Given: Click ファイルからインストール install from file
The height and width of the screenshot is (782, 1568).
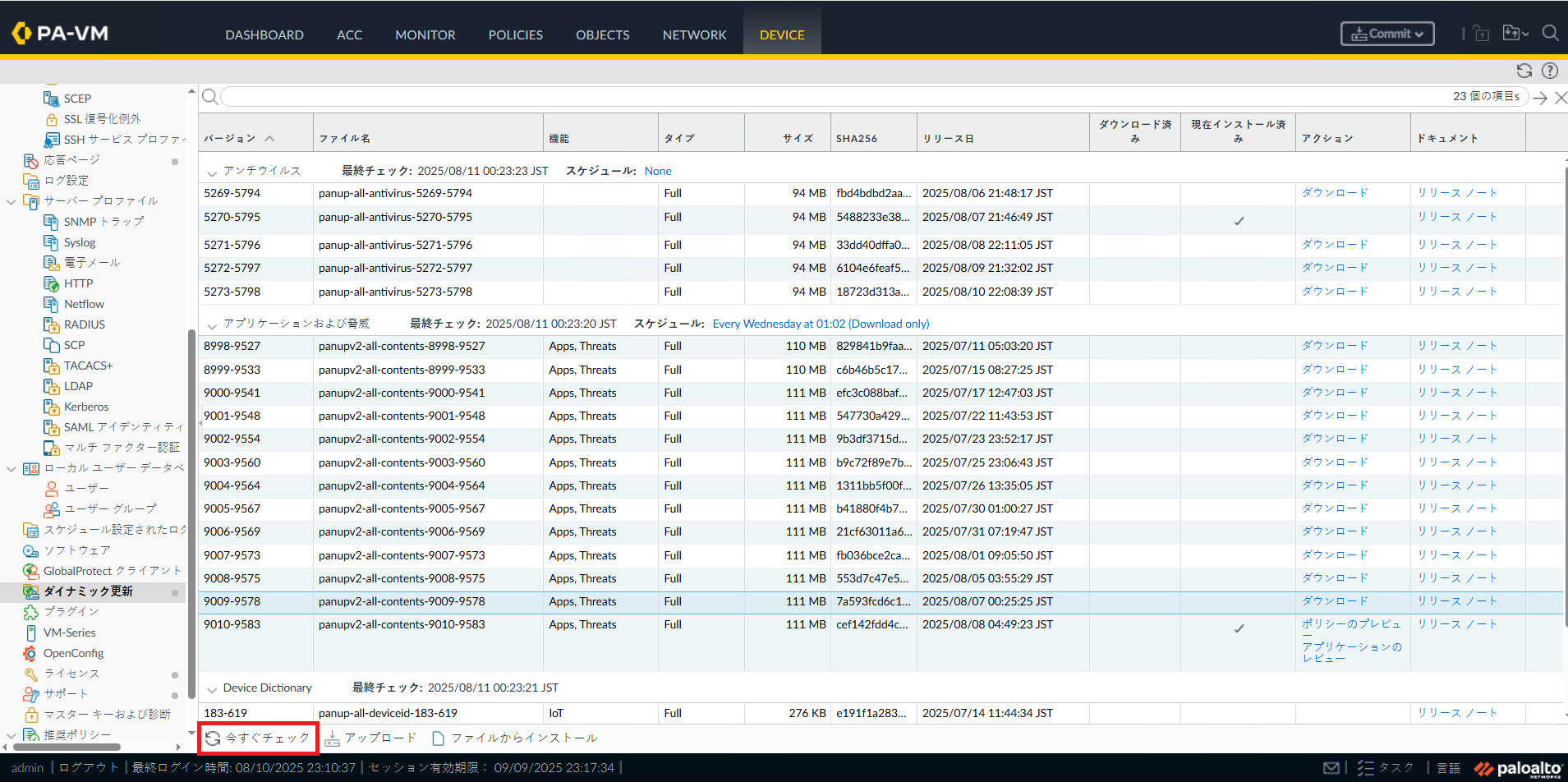Looking at the screenshot, I should [x=515, y=738].
